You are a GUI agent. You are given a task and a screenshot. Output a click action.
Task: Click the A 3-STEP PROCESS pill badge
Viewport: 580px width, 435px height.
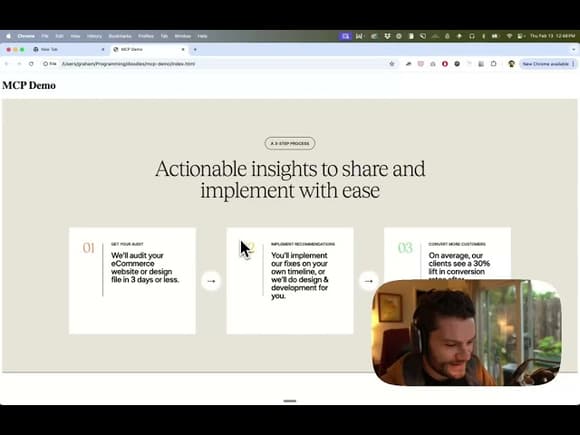(290, 143)
